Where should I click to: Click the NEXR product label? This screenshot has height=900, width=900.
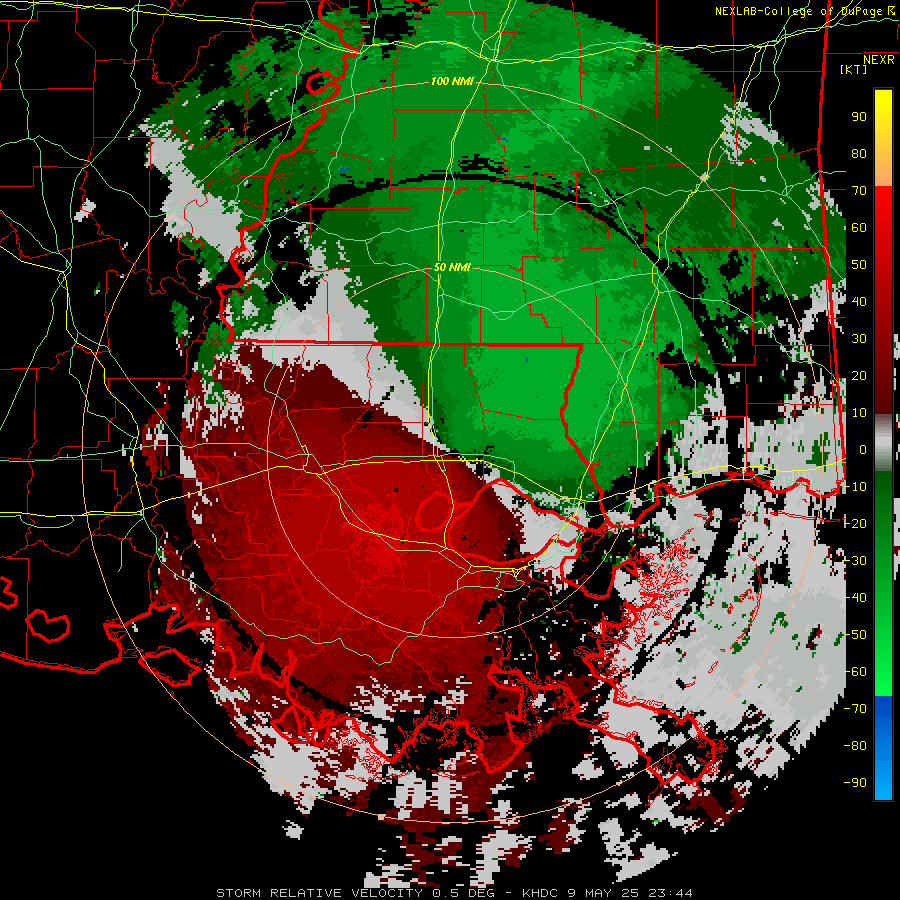click(879, 59)
